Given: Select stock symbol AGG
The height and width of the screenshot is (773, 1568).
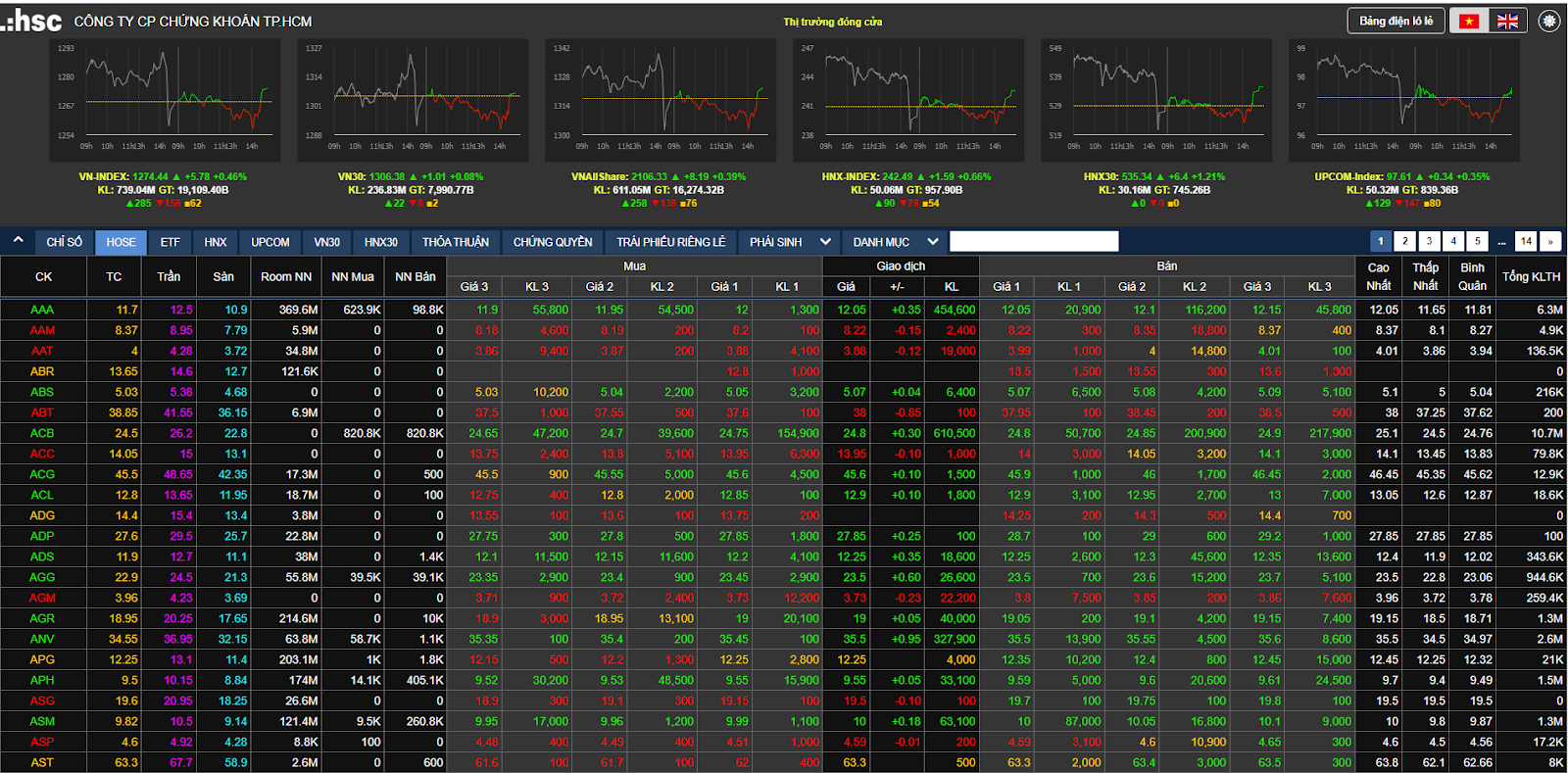Looking at the screenshot, I should [42, 577].
